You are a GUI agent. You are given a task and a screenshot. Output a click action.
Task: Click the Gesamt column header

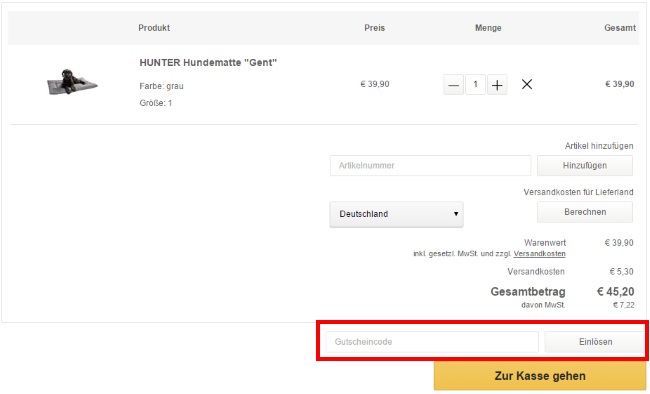click(x=620, y=28)
